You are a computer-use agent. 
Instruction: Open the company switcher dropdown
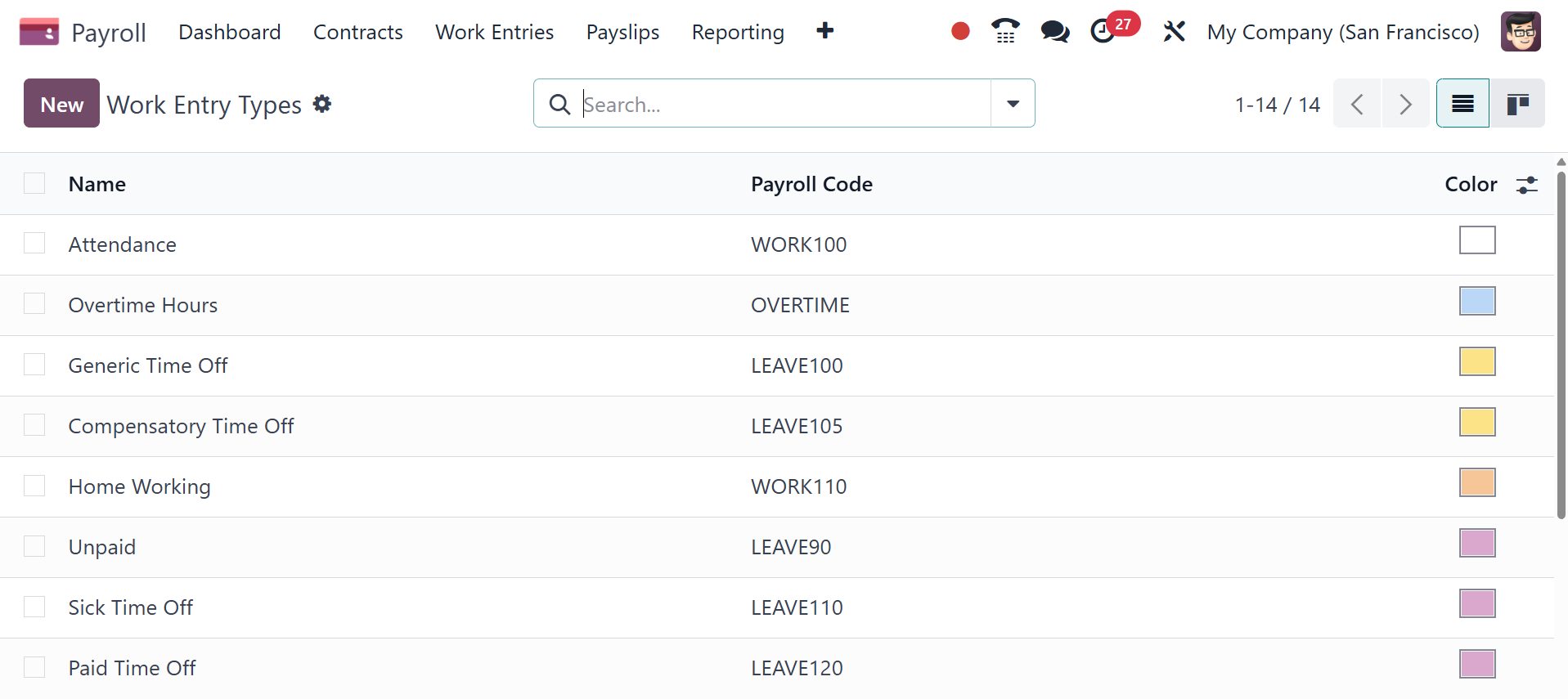point(1343,32)
